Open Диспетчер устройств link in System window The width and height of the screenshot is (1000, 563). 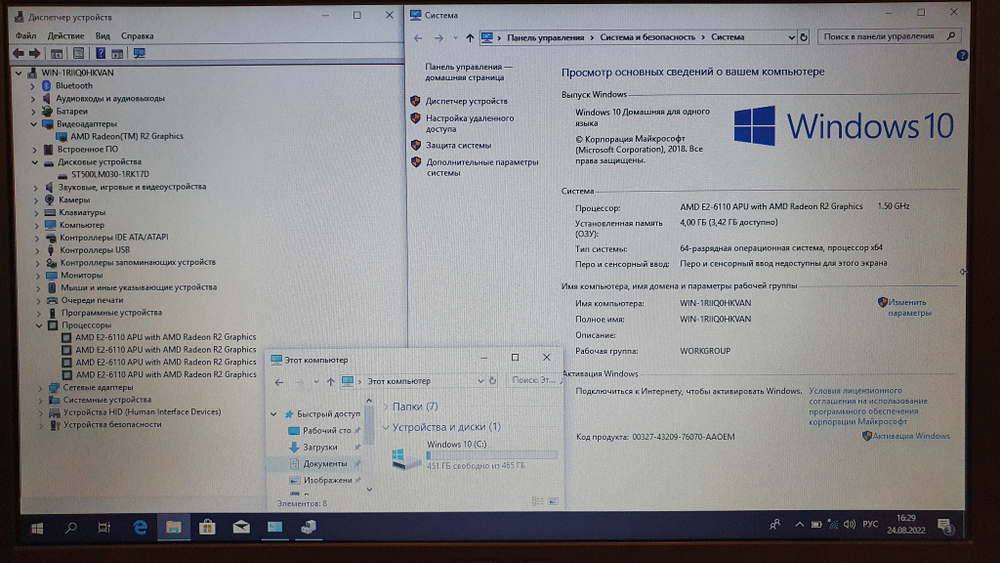[467, 101]
